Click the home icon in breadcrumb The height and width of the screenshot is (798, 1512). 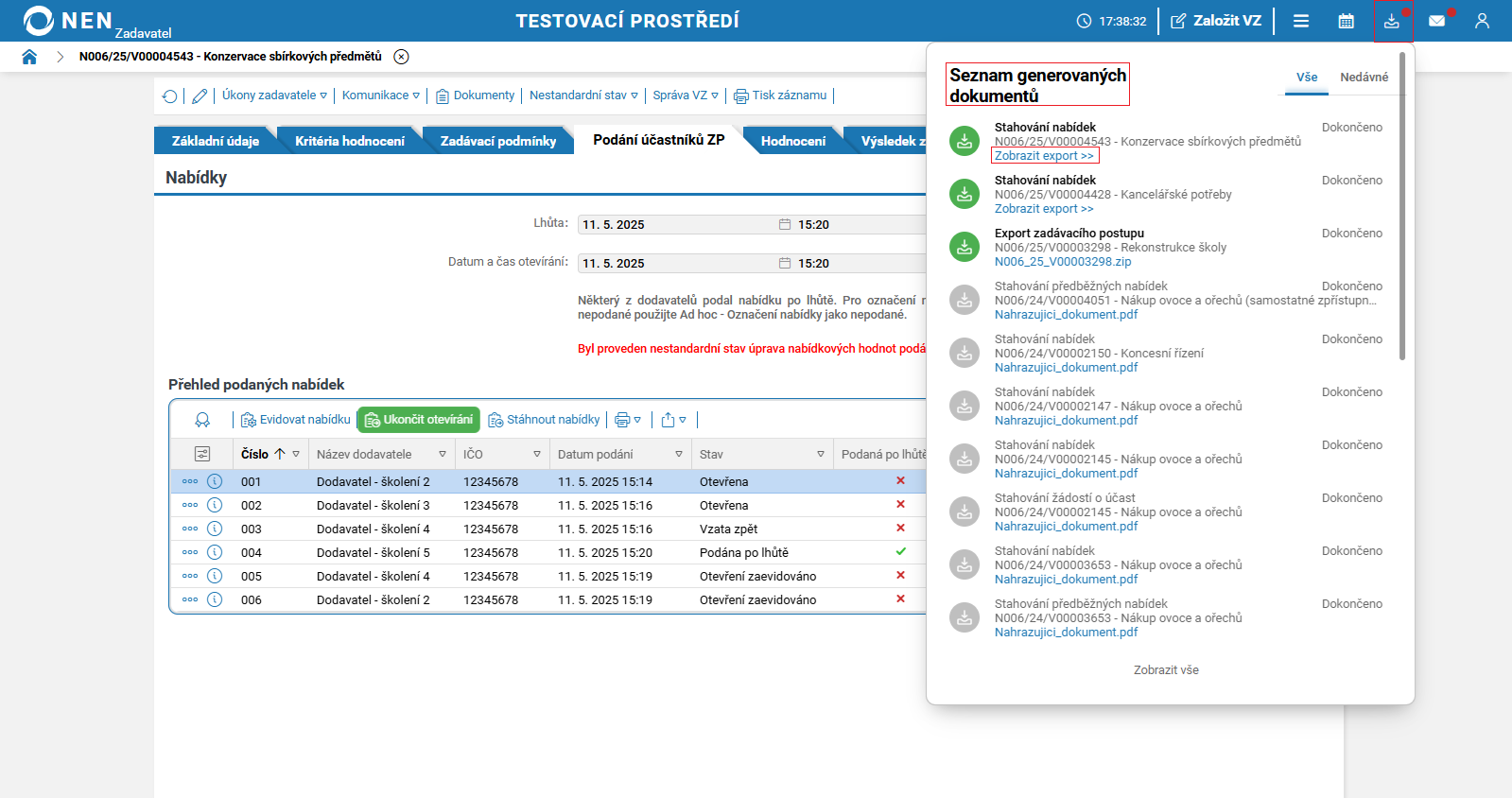click(29, 57)
